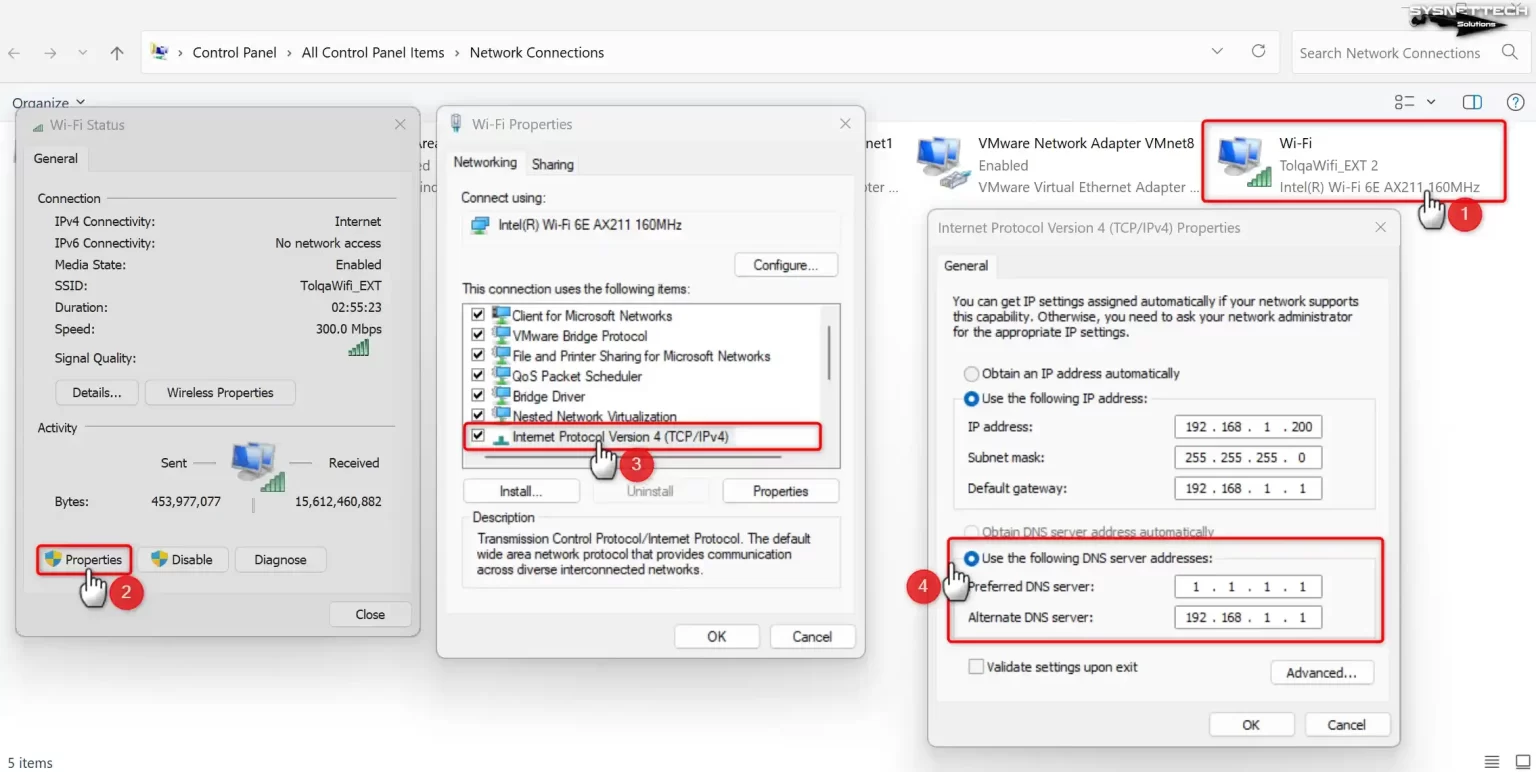Click the Preferred DNS server field
The height and width of the screenshot is (772, 1536).
1248,587
